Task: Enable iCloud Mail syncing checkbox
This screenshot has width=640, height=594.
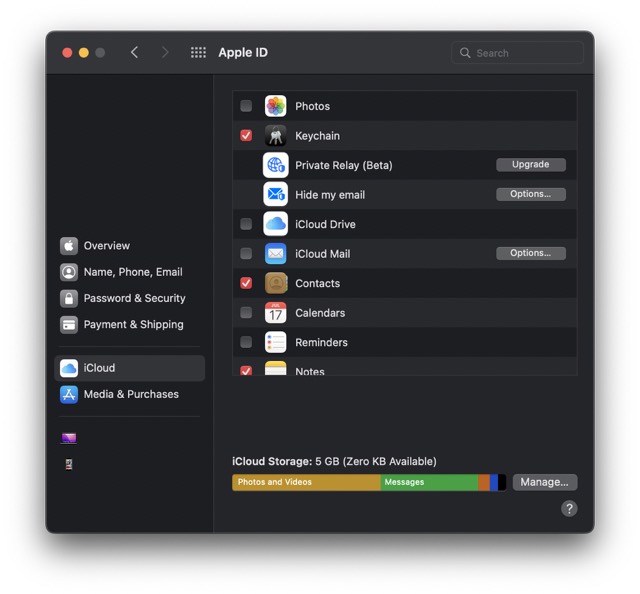Action: pos(246,254)
